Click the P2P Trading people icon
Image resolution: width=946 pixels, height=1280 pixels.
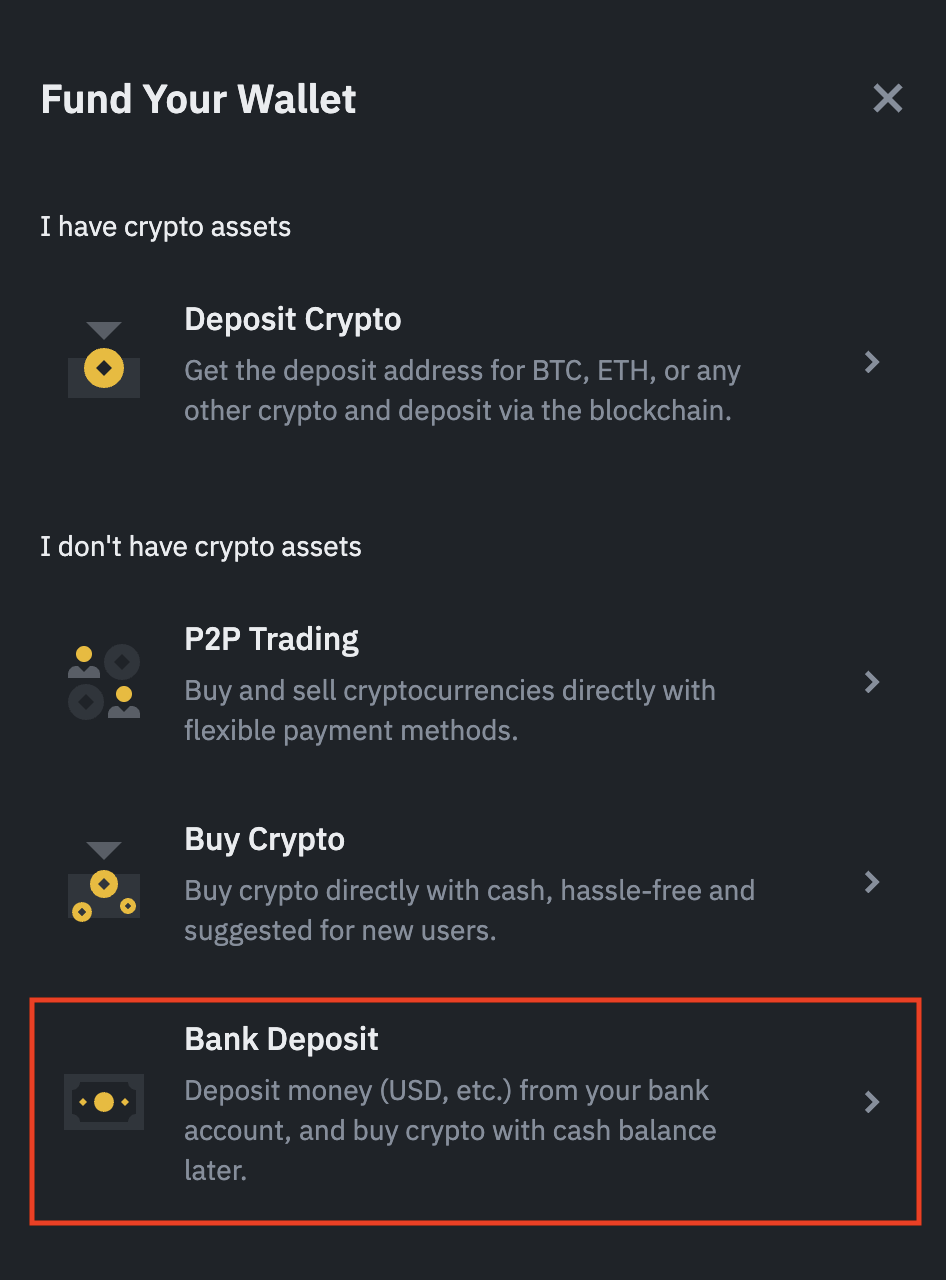(104, 681)
